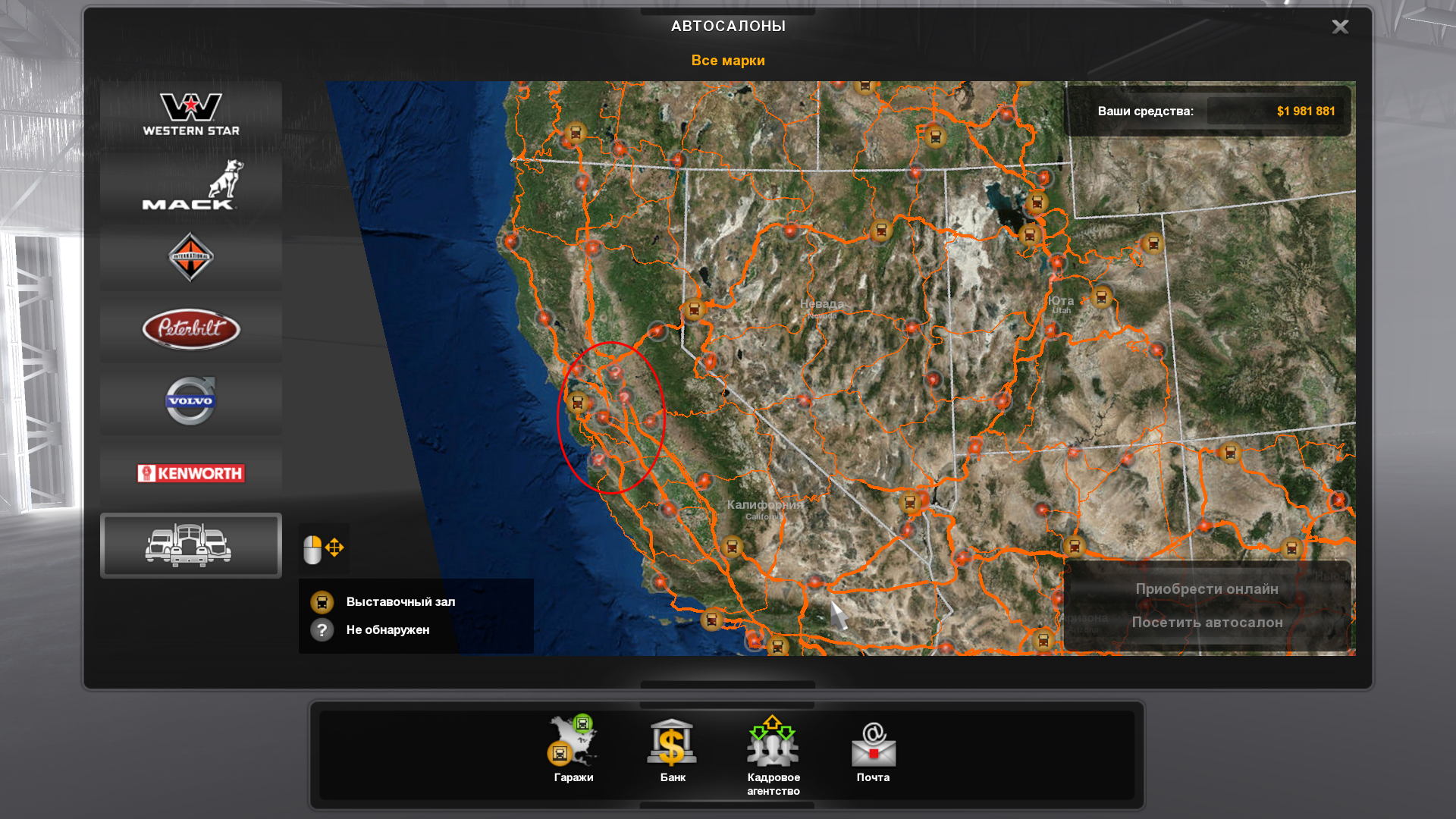This screenshot has height=819, width=1456.
Task: Click the Калифорния map label
Action: pyautogui.click(x=765, y=504)
